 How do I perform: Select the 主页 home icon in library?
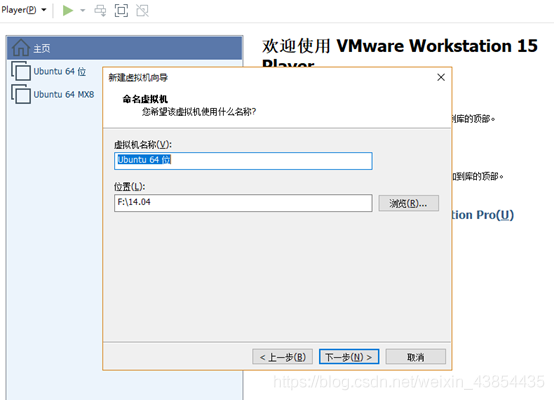(x=20, y=48)
